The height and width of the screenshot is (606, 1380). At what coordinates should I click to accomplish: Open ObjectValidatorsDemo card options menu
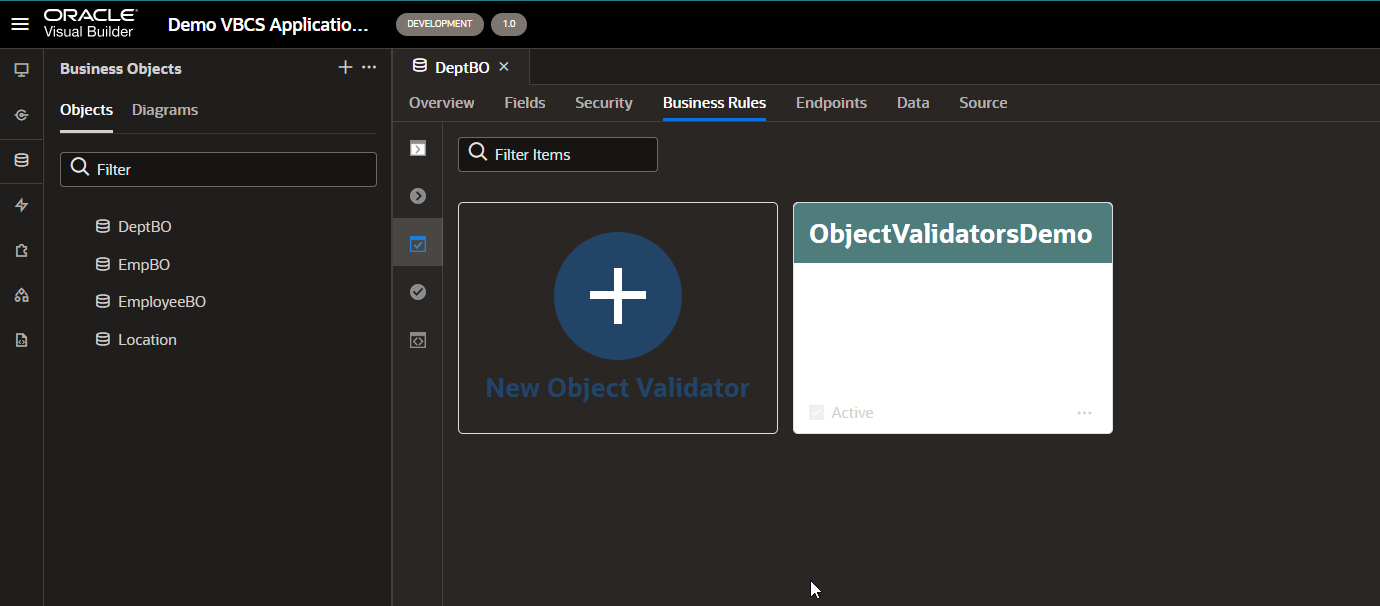[1084, 413]
